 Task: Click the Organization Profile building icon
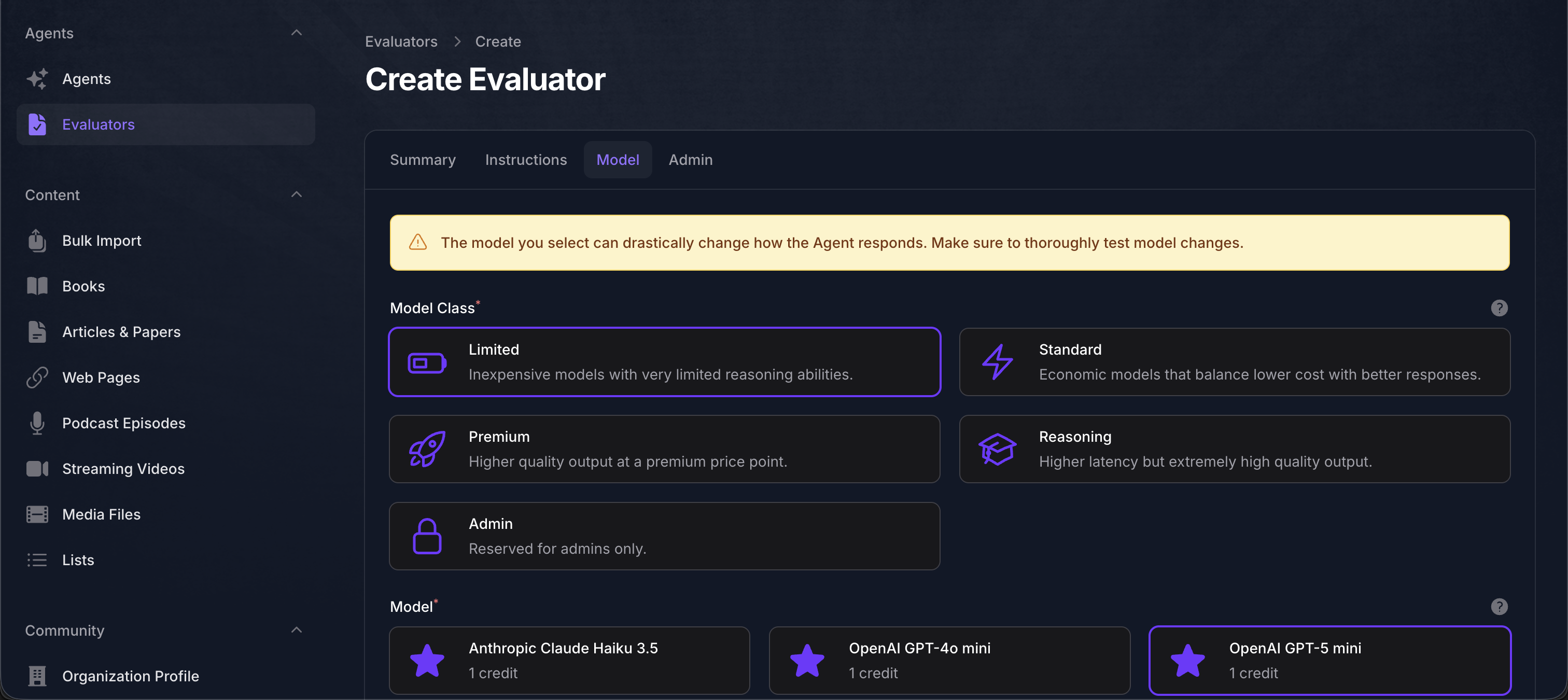pyautogui.click(x=37, y=676)
